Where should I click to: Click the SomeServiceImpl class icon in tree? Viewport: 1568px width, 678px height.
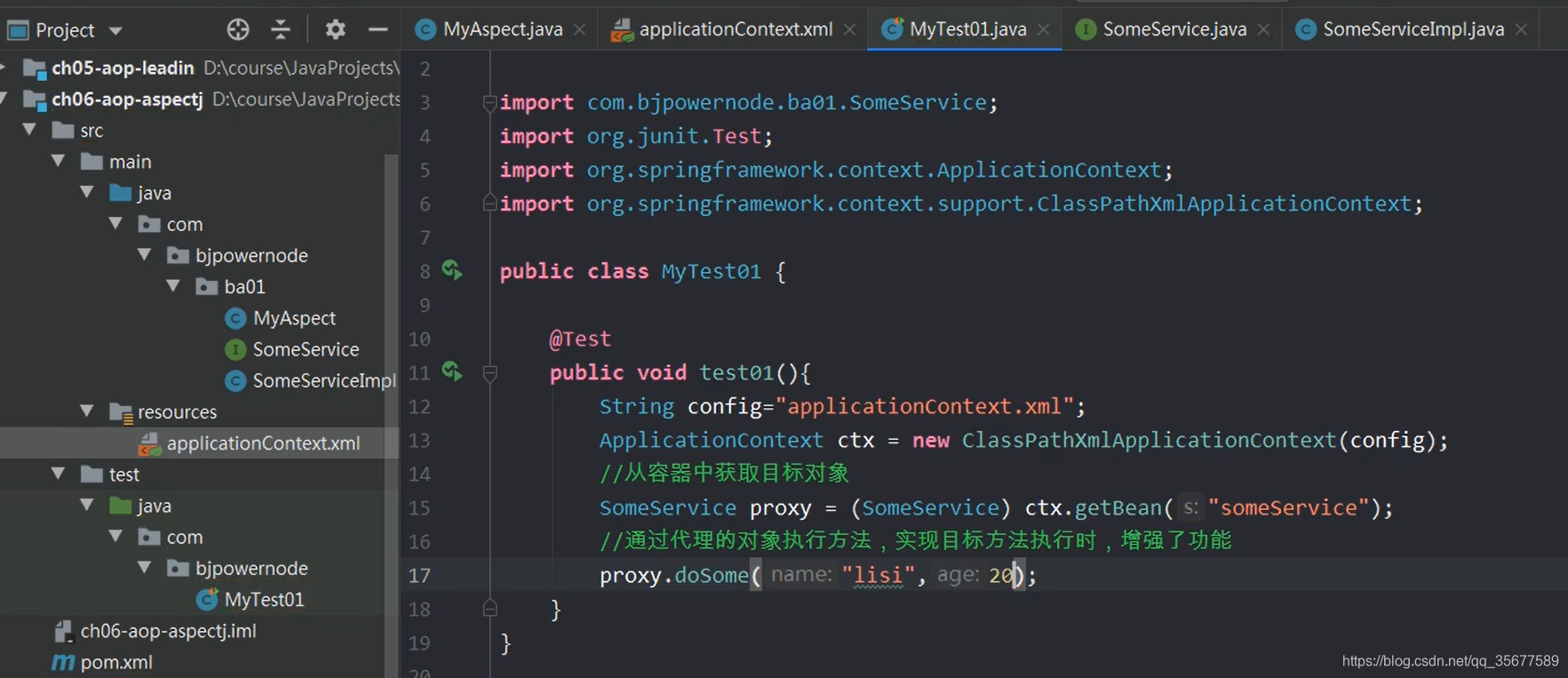[x=235, y=380]
